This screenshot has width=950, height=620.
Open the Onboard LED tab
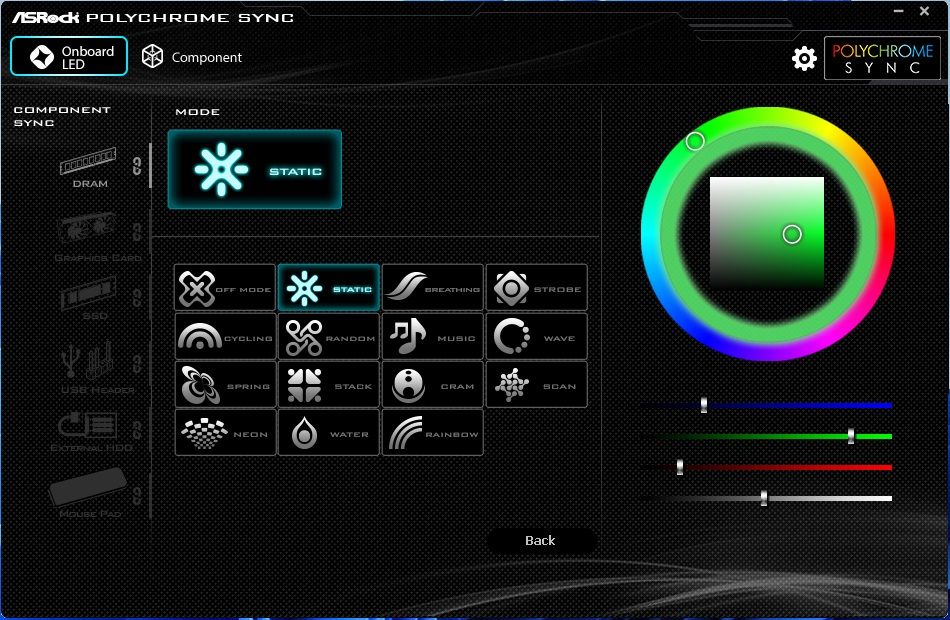point(69,56)
